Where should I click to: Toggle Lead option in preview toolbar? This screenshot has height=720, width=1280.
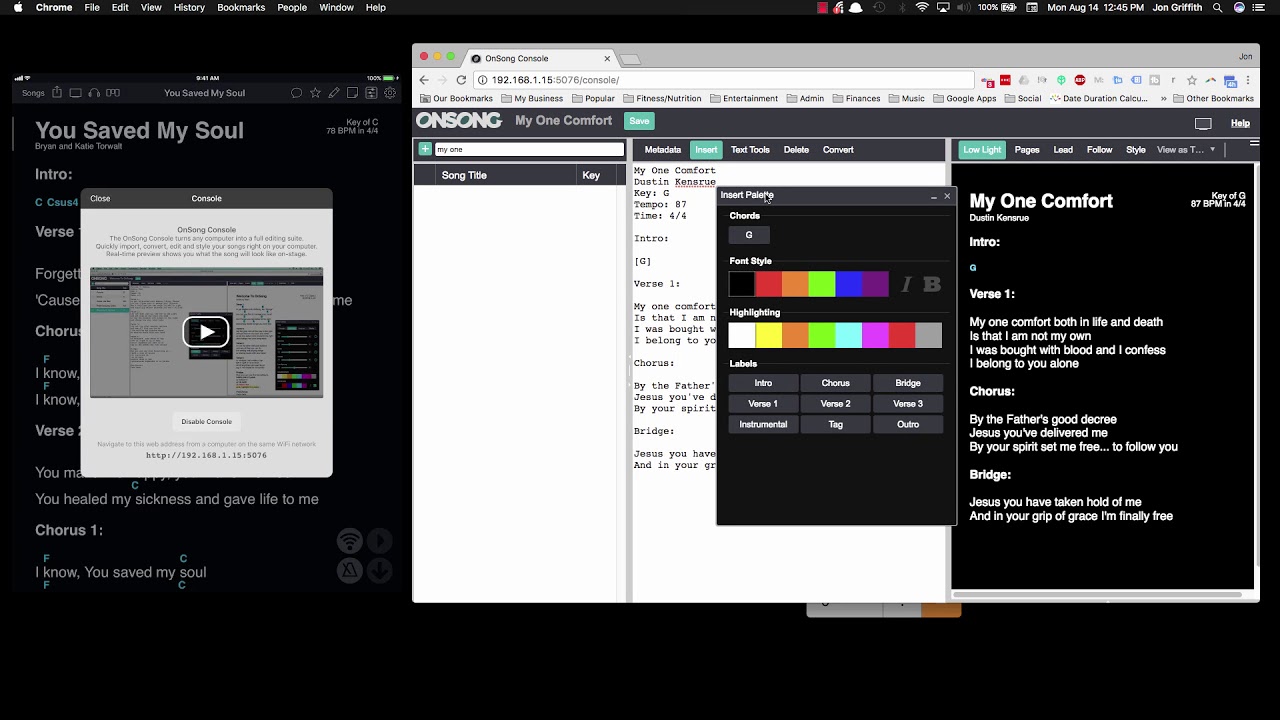[1063, 150]
